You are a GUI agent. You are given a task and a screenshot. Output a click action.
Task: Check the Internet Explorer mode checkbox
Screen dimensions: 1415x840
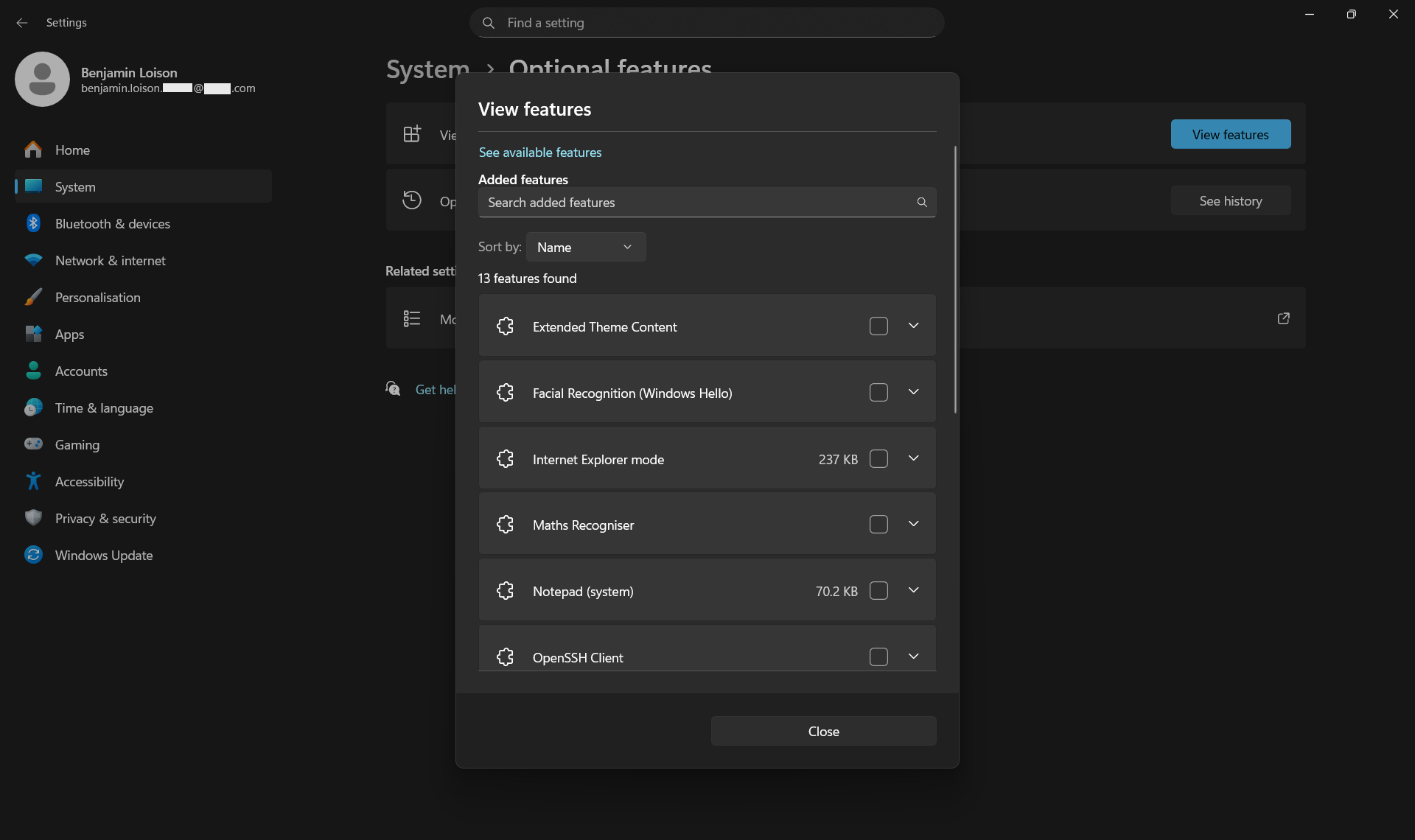click(x=878, y=459)
